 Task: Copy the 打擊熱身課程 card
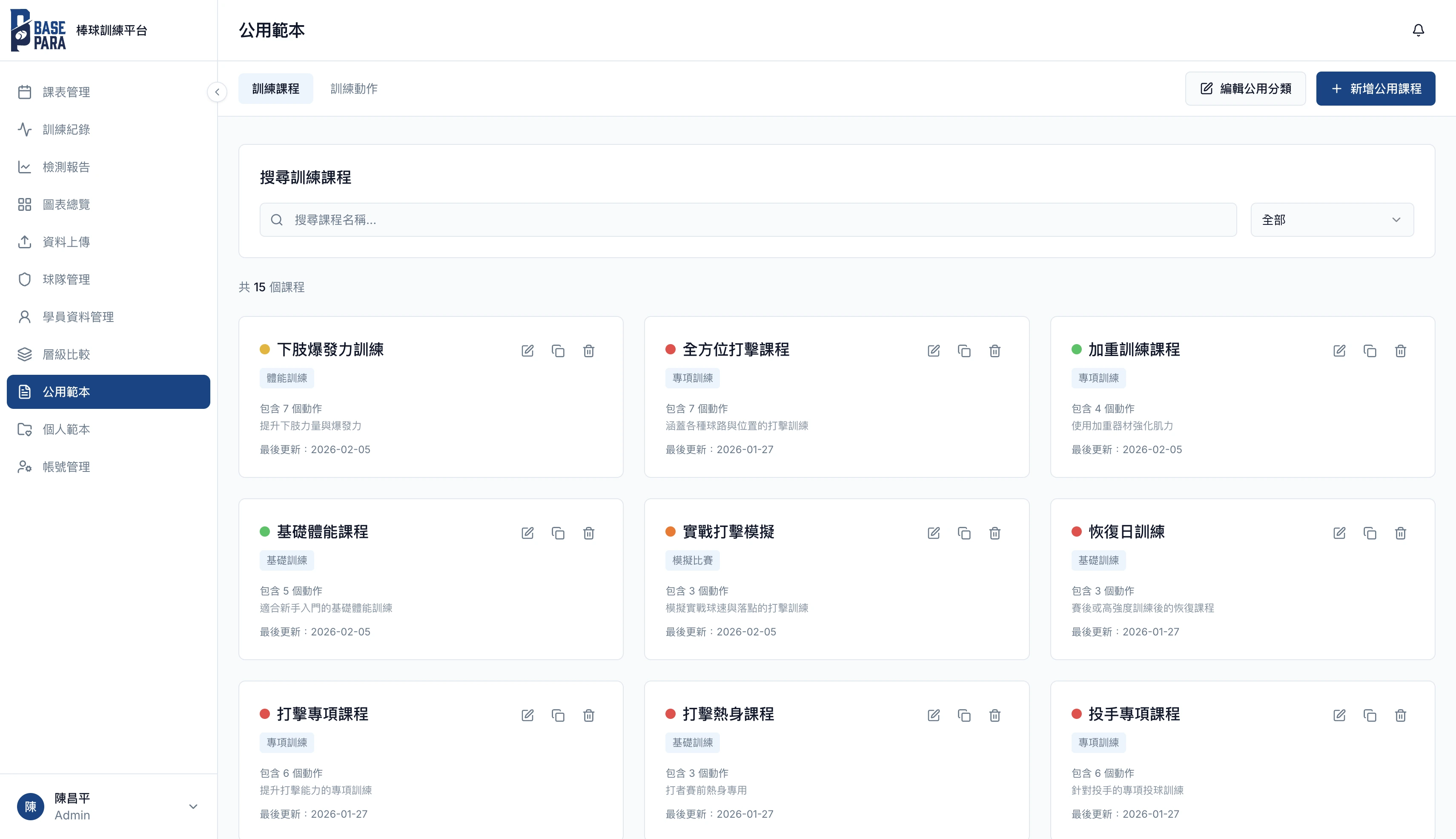[964, 715]
